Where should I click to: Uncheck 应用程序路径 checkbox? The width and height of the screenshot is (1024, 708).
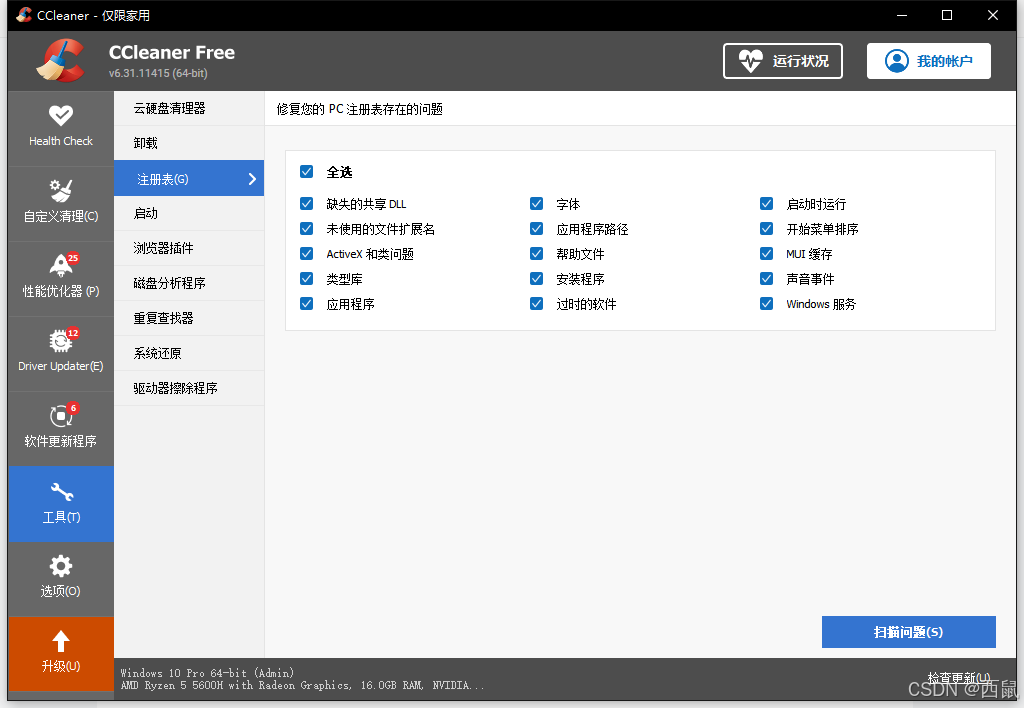536,229
